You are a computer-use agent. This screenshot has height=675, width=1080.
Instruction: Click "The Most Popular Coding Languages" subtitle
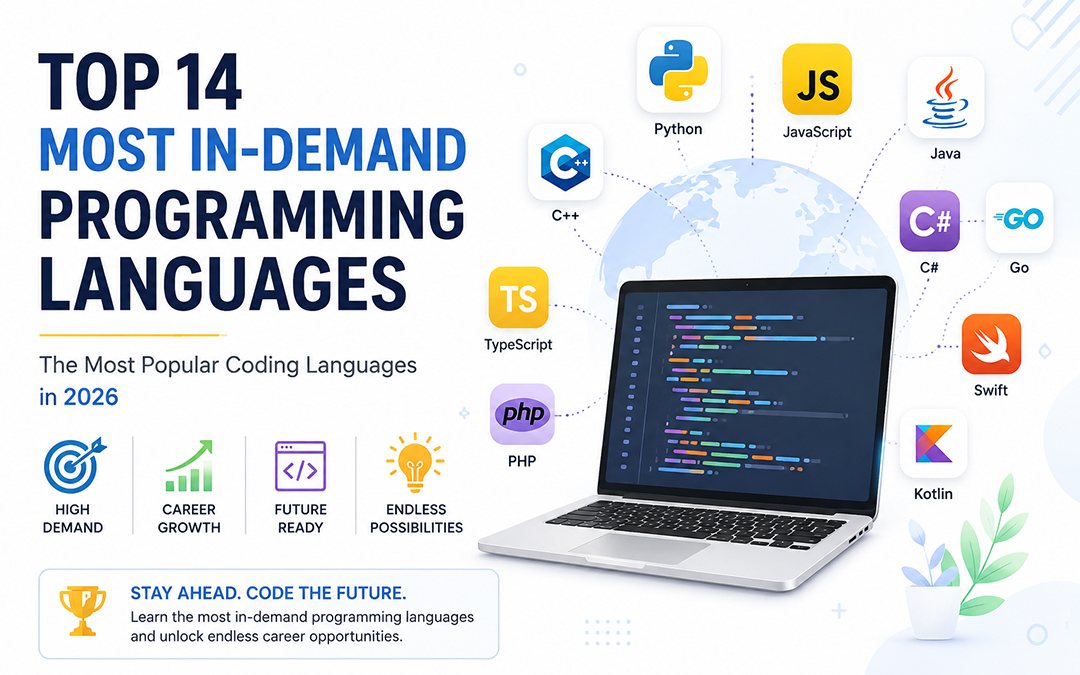(x=228, y=365)
